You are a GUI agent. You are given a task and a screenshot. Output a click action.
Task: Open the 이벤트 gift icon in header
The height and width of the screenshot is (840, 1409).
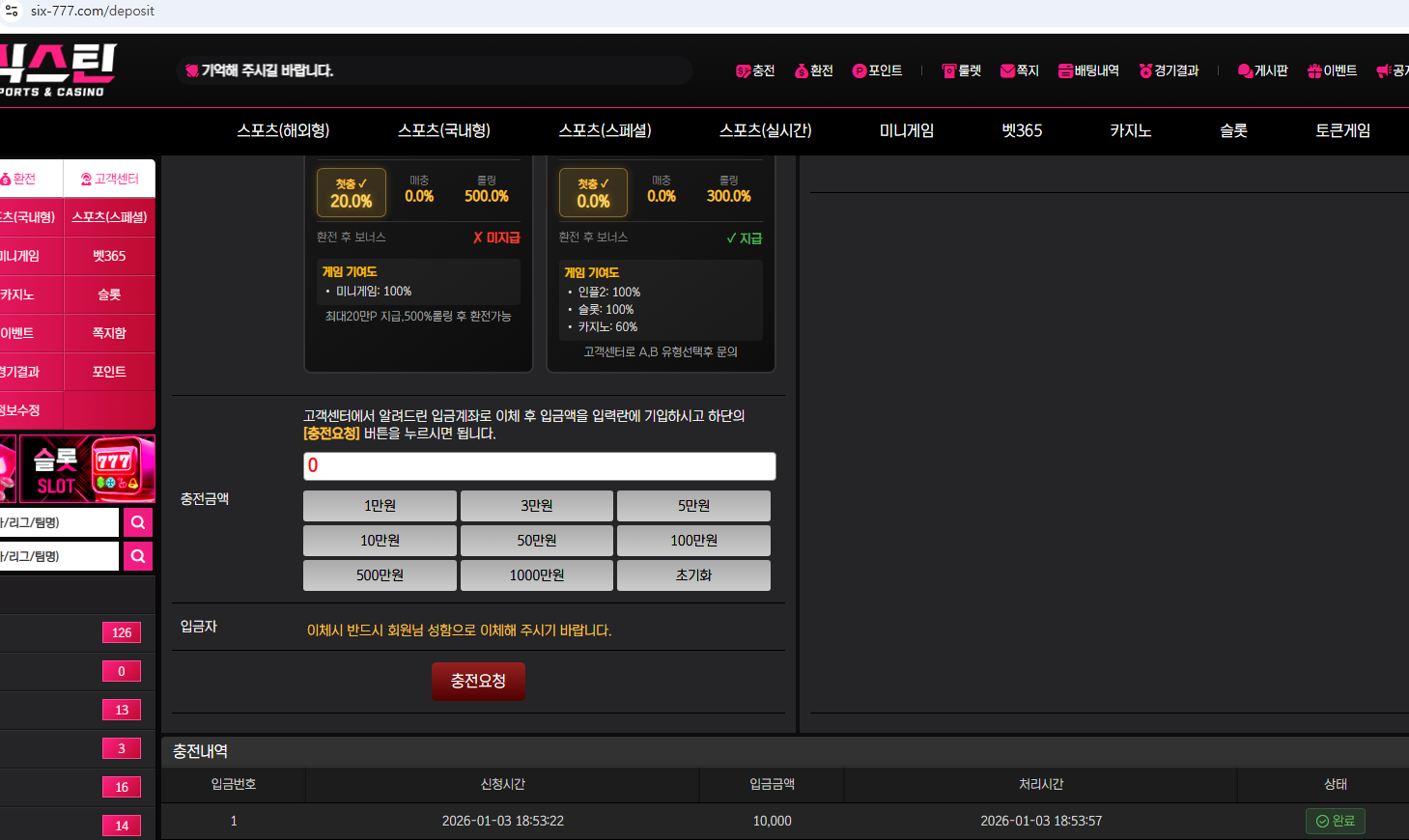(x=1332, y=70)
